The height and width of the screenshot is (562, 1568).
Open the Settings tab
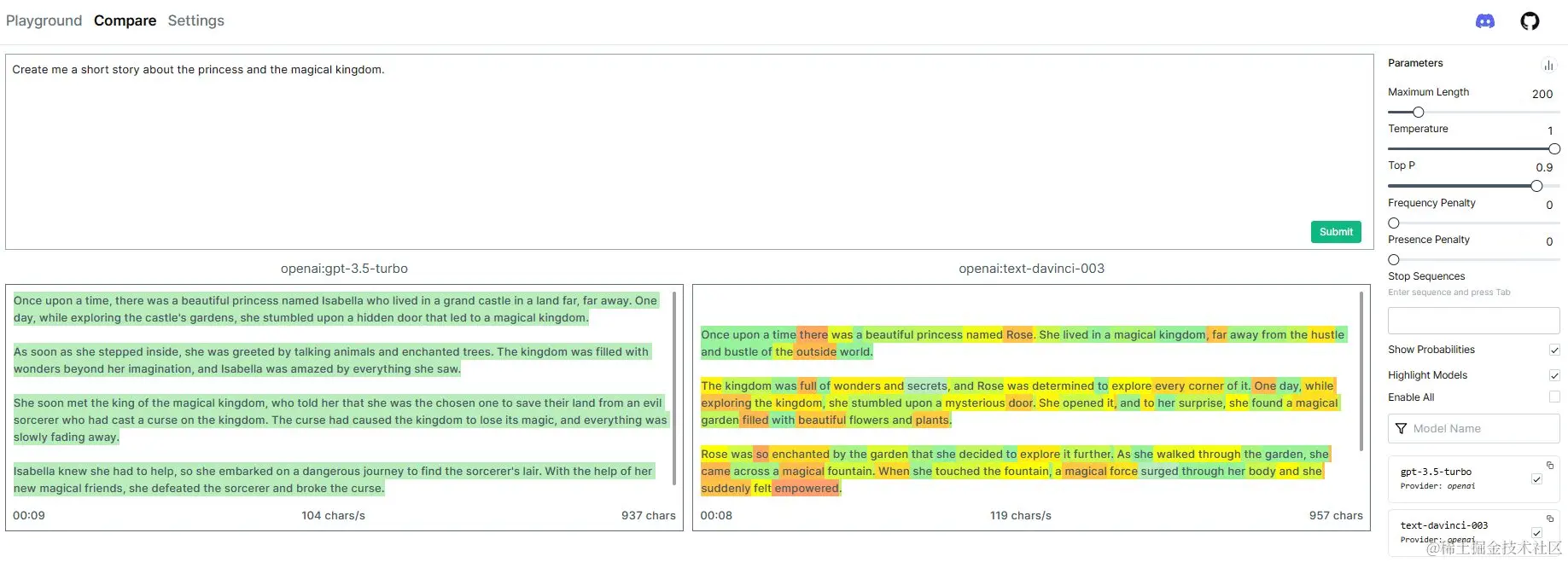(195, 20)
